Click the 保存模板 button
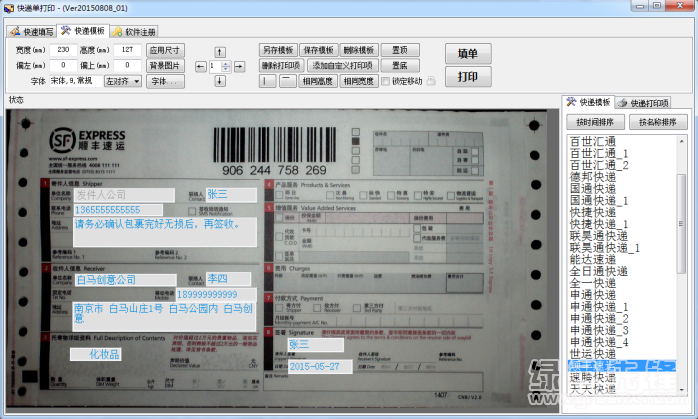The image size is (698, 419). tap(318, 50)
